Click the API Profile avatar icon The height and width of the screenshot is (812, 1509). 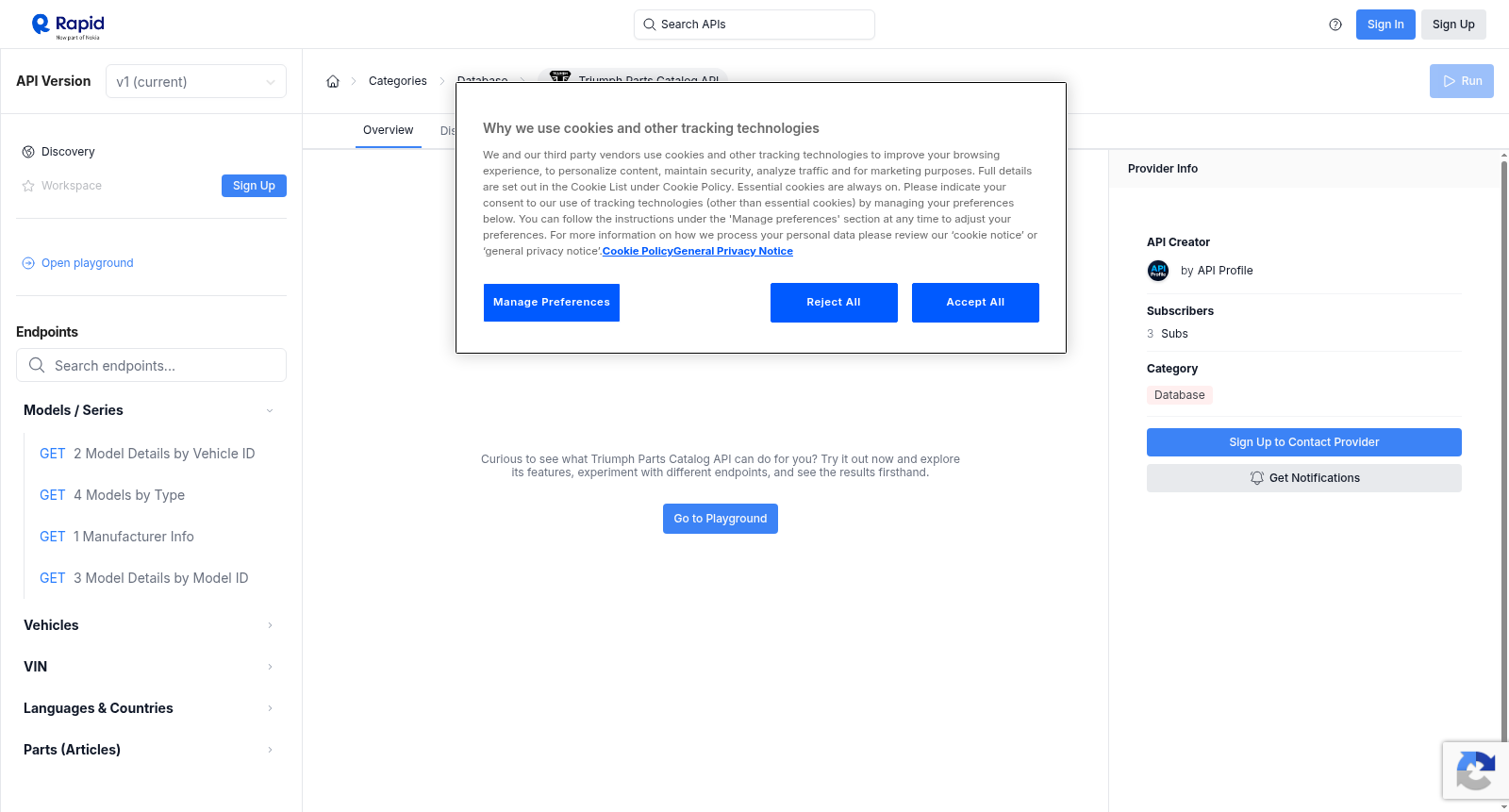point(1158,271)
